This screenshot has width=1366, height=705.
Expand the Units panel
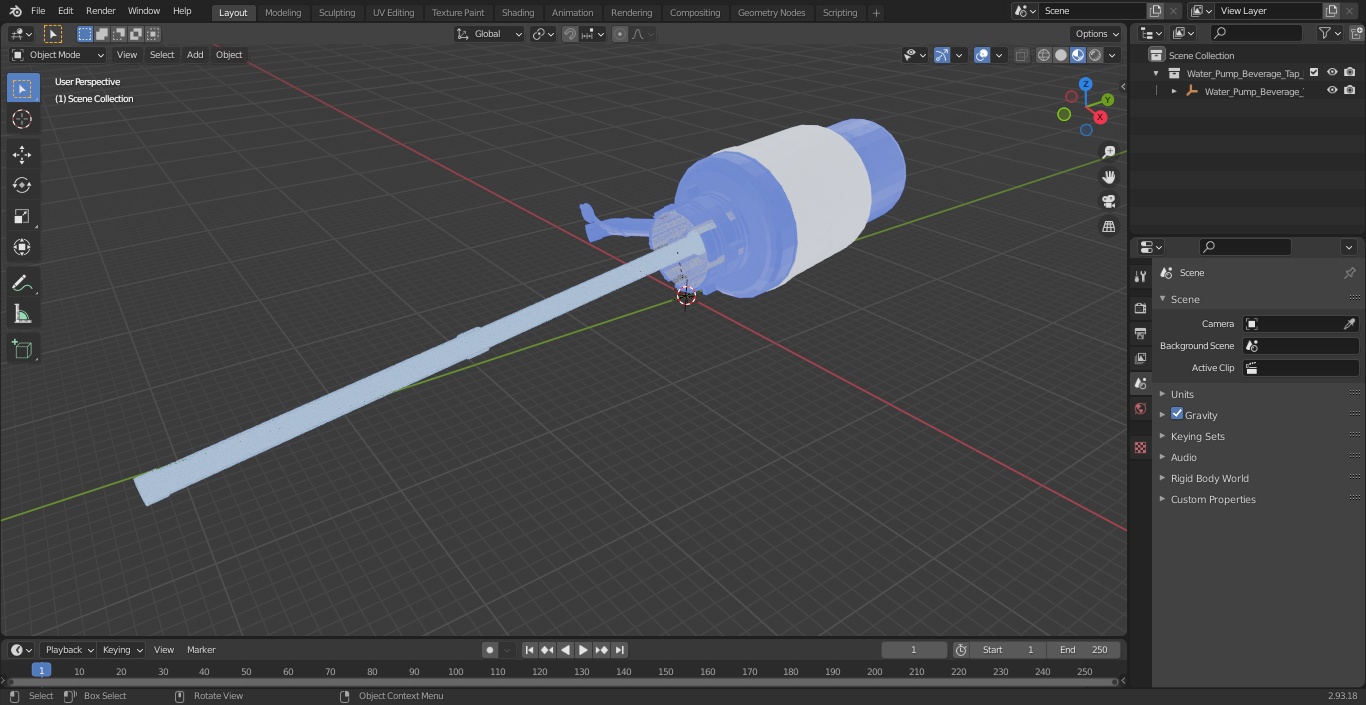pyautogui.click(x=1182, y=394)
